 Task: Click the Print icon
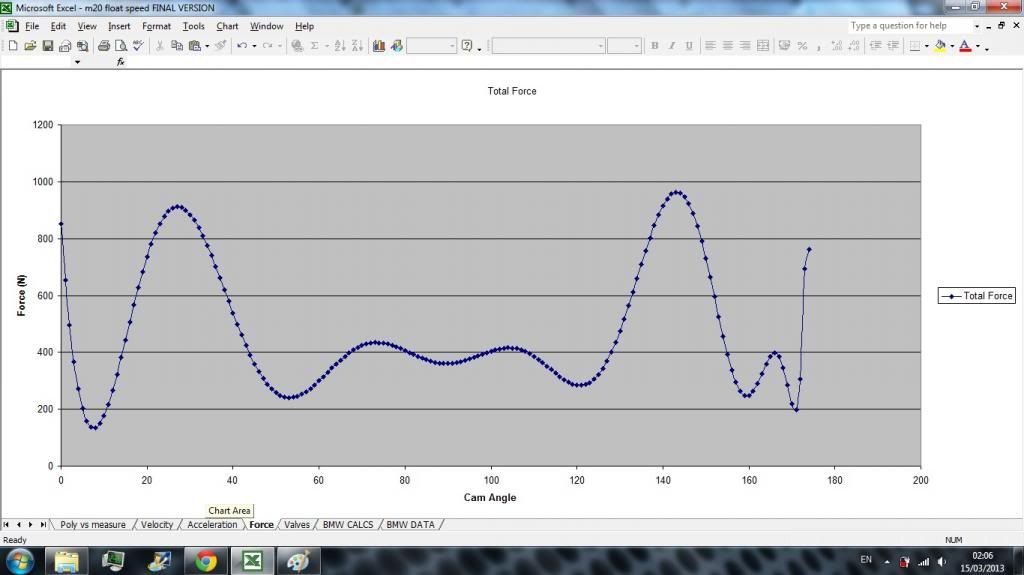click(x=103, y=46)
